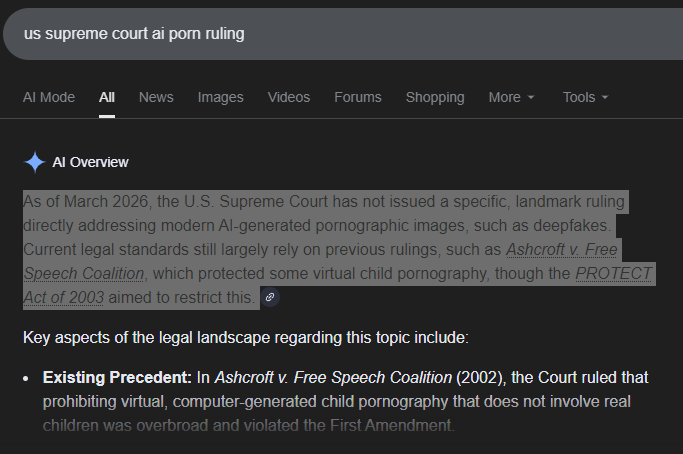Expand the Tools dropdown

coord(585,97)
